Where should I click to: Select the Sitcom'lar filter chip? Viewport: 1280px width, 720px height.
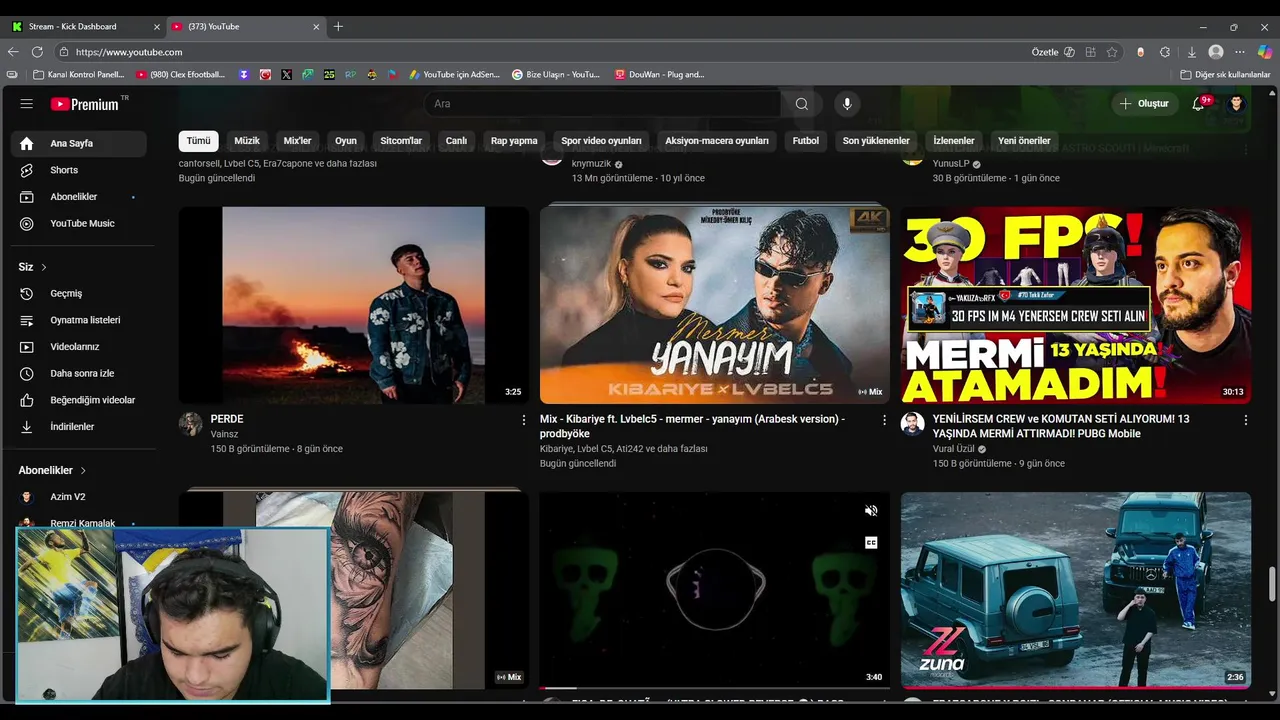coord(401,141)
